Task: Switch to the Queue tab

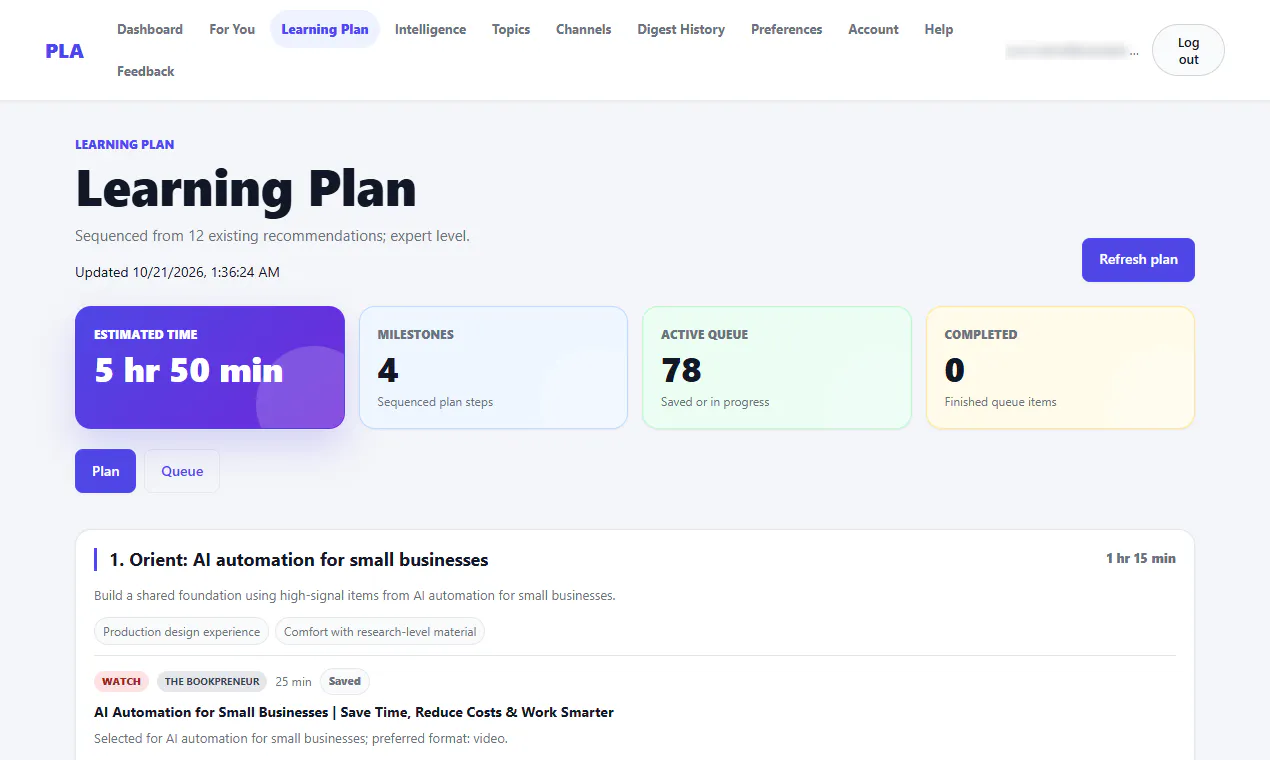Action: (182, 471)
